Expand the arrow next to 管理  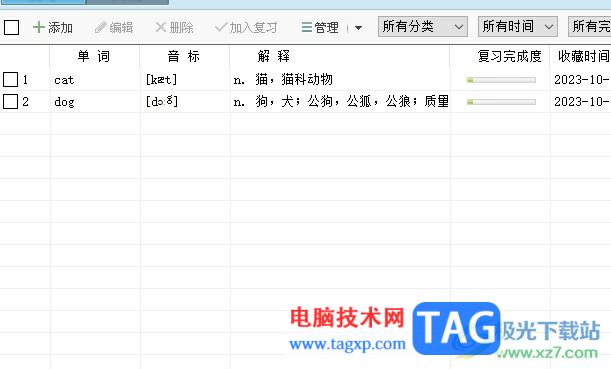pyautogui.click(x=358, y=28)
